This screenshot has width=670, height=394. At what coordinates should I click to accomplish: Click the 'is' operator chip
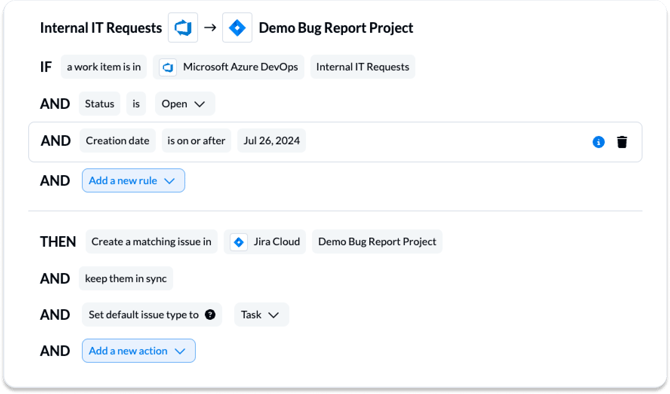(136, 104)
